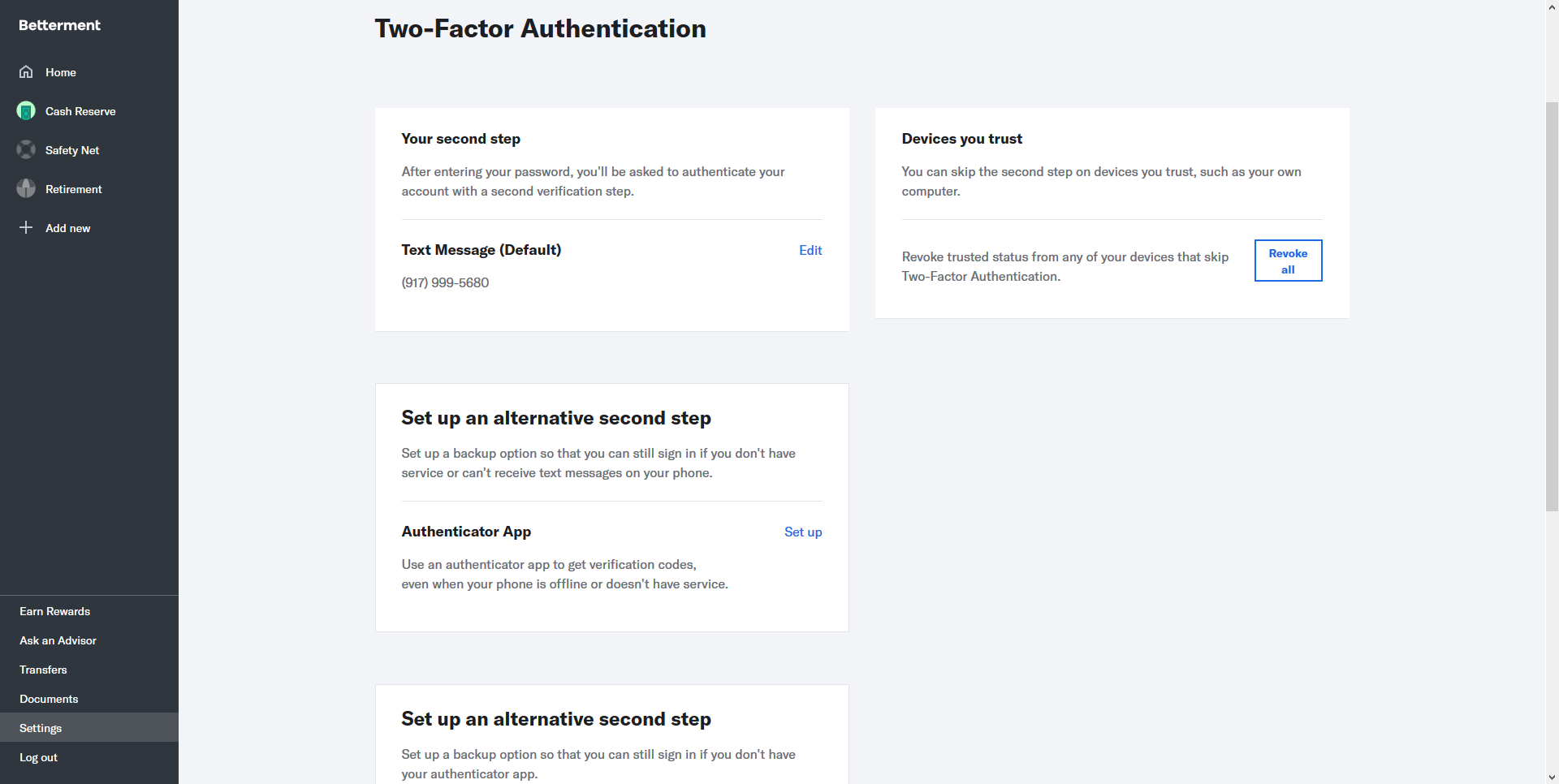Image resolution: width=1559 pixels, height=784 pixels.
Task: Click the Safety Net lifebuoy icon
Action: coord(26,149)
